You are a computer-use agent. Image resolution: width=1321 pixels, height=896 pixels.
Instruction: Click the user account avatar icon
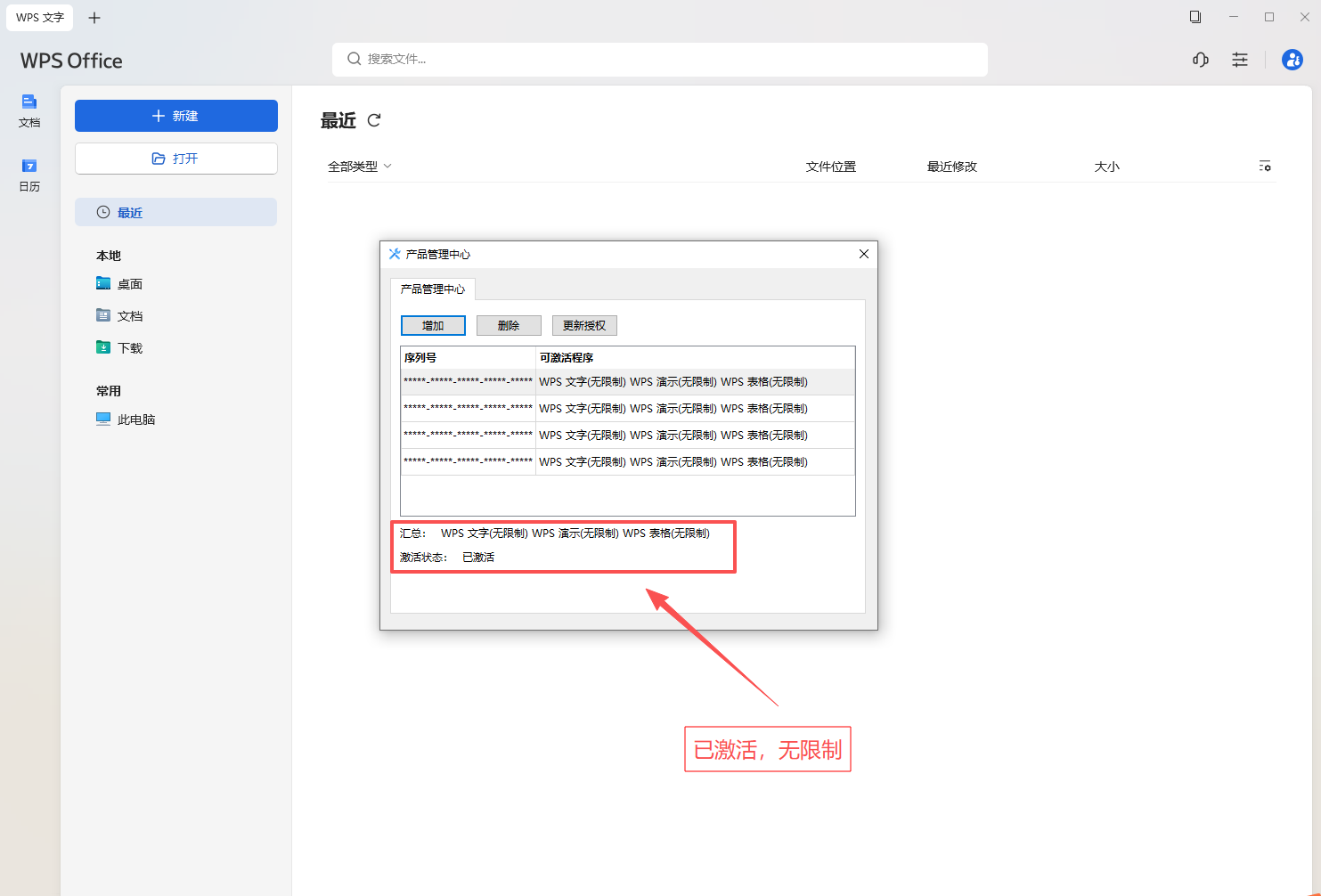pyautogui.click(x=1292, y=60)
